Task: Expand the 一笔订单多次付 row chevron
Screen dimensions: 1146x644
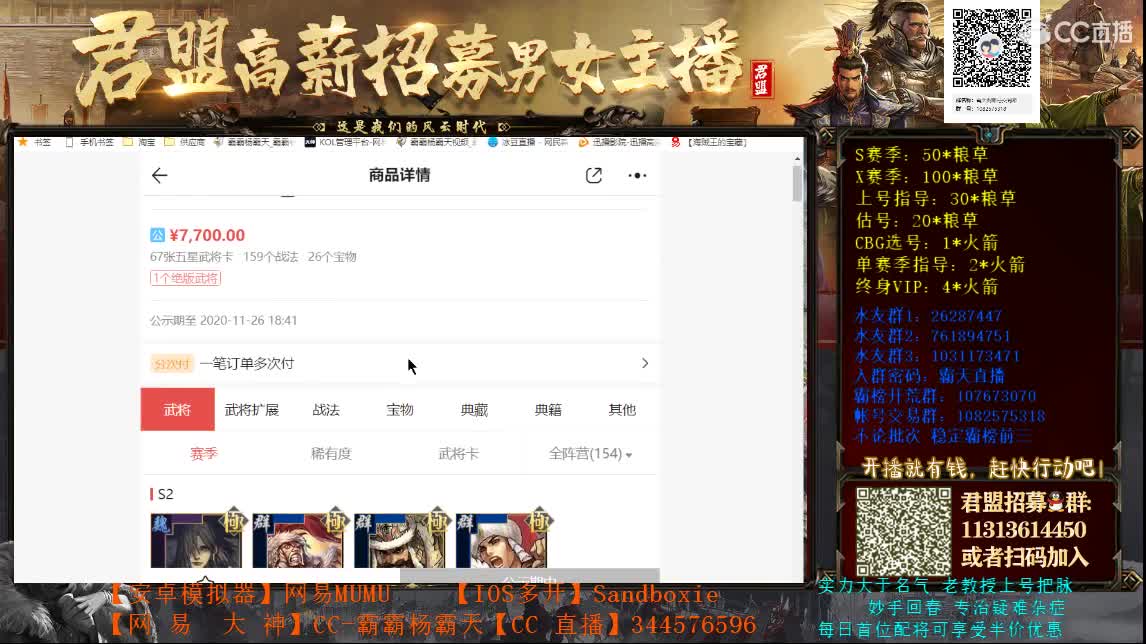Action: coord(645,363)
